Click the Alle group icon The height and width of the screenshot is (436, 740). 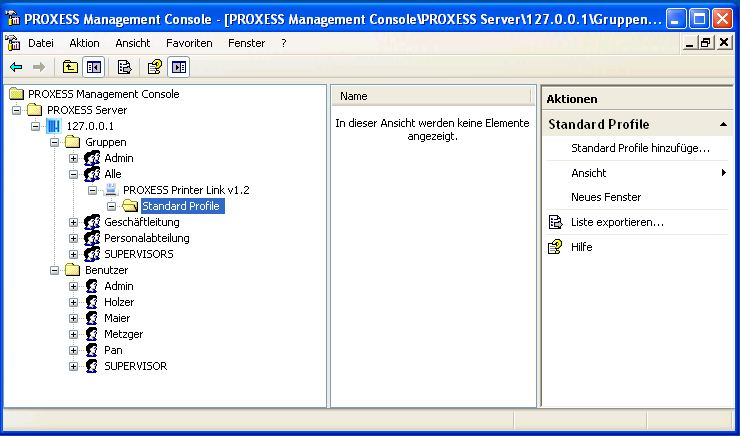tap(92, 174)
